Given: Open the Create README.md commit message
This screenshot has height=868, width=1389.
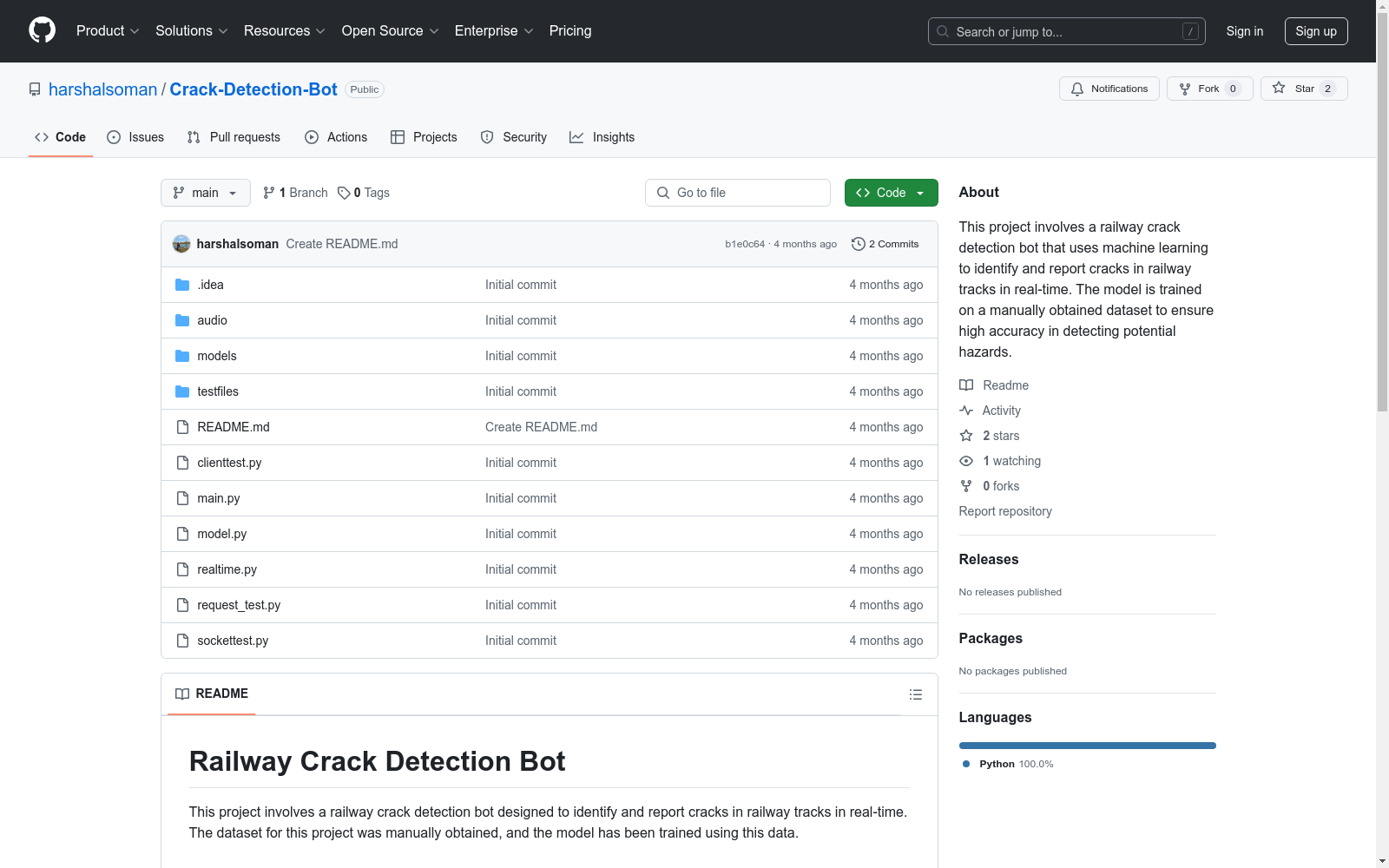Looking at the screenshot, I should 342,244.
